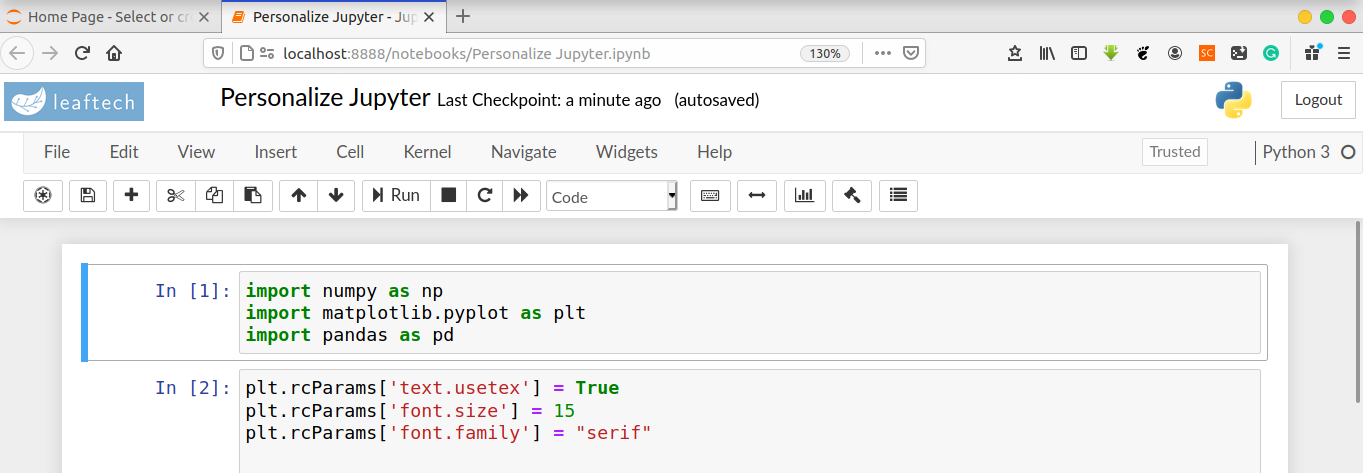Save the notebook with the floppy disk icon
The height and width of the screenshot is (473, 1363).
click(x=87, y=196)
